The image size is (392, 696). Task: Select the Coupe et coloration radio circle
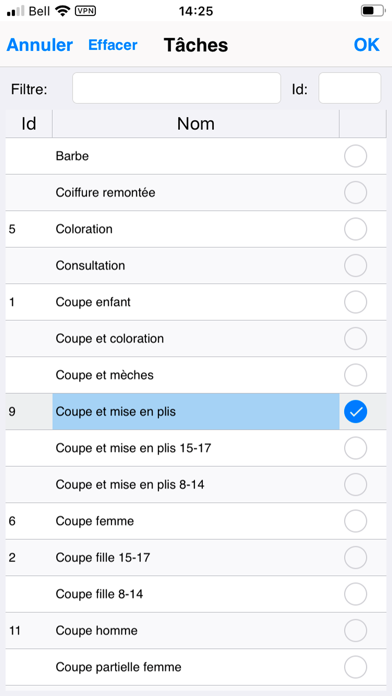[356, 339]
